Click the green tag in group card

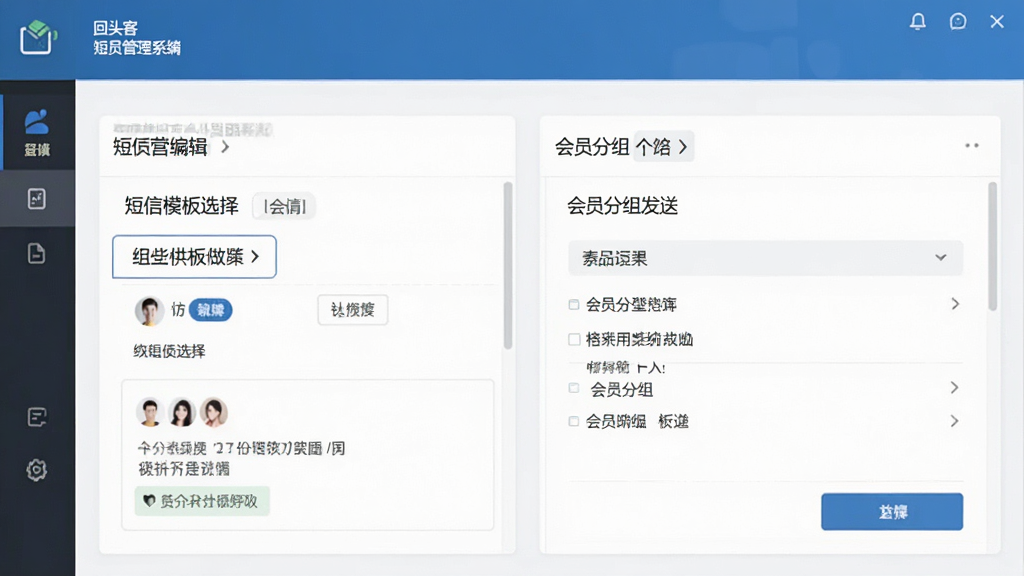[x=202, y=501]
